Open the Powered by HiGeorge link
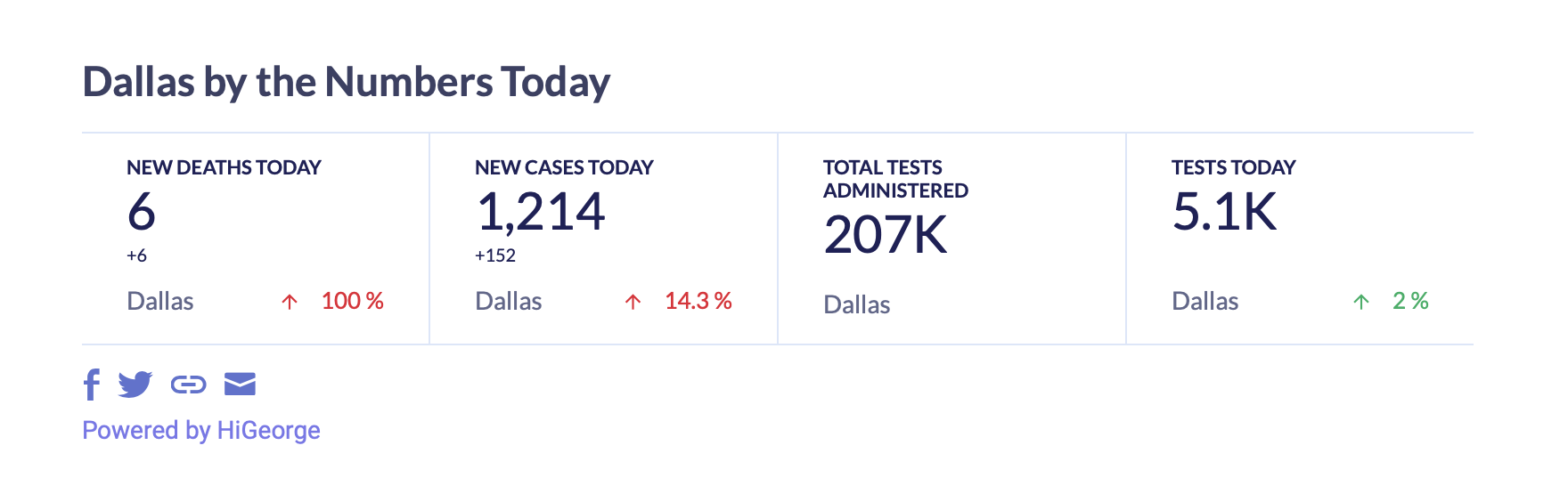1568x486 pixels. (x=201, y=431)
